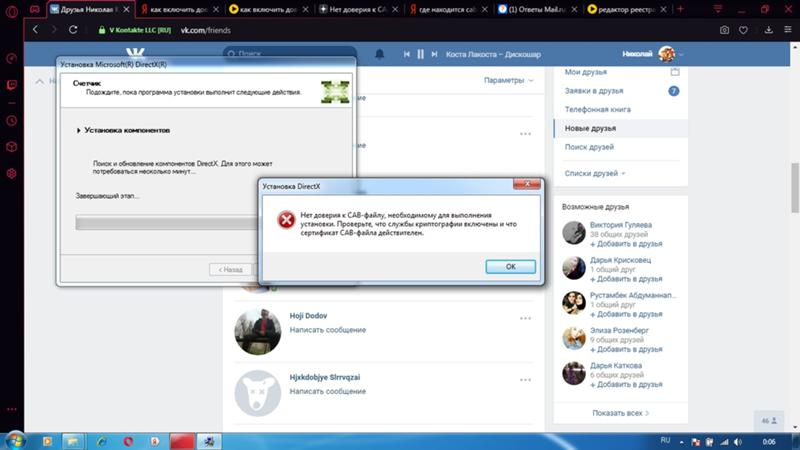The image size is (800, 450).
Task: Open sidebar three dots menu
Action: (x=12, y=409)
